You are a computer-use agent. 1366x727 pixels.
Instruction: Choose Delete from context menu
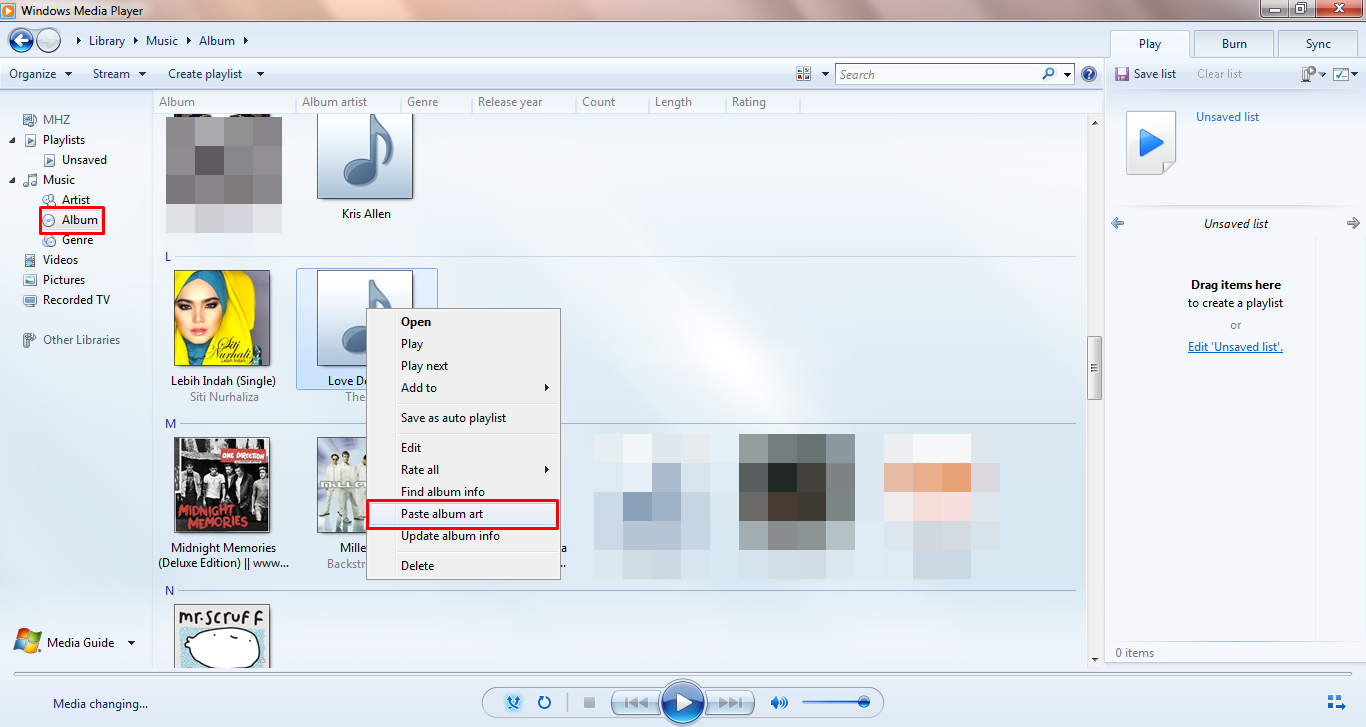point(463,566)
